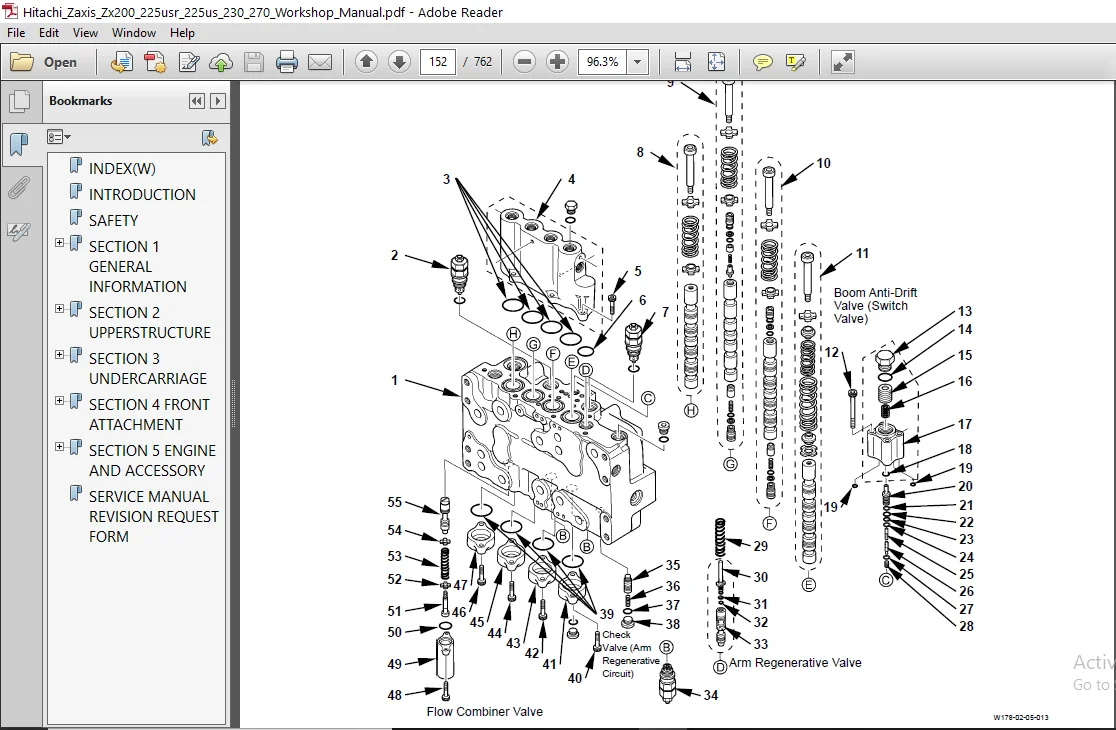Click the Bookmarks panel icon in the sidebar
The image size is (1116, 730).
click(x=19, y=144)
